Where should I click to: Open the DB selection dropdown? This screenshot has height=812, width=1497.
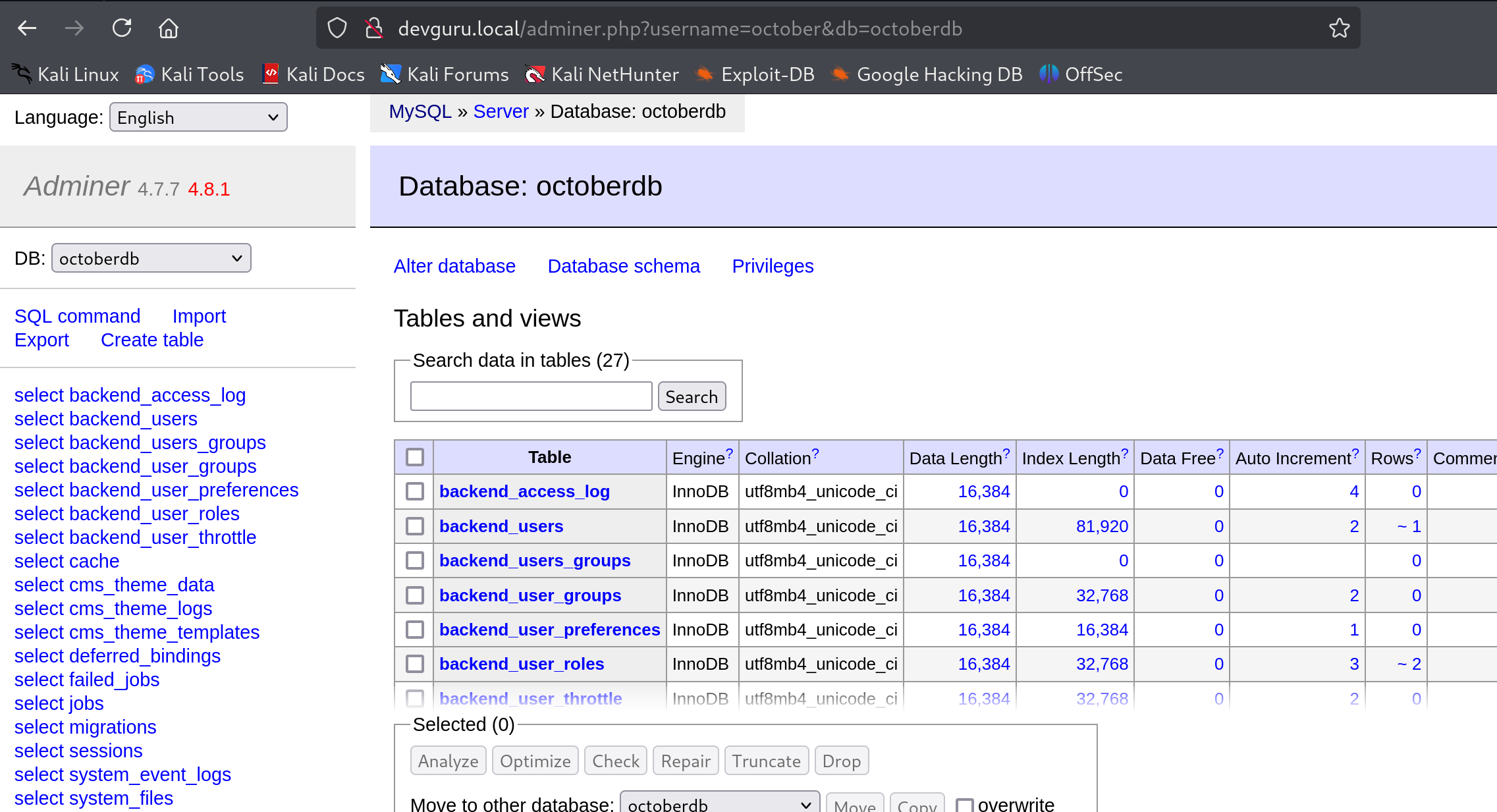click(x=151, y=258)
